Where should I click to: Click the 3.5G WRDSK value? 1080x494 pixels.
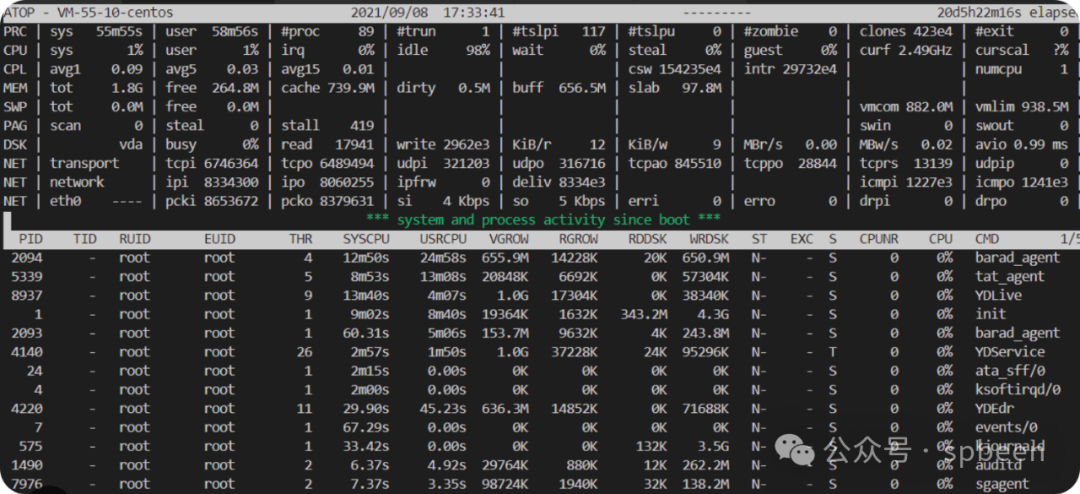[714, 446]
